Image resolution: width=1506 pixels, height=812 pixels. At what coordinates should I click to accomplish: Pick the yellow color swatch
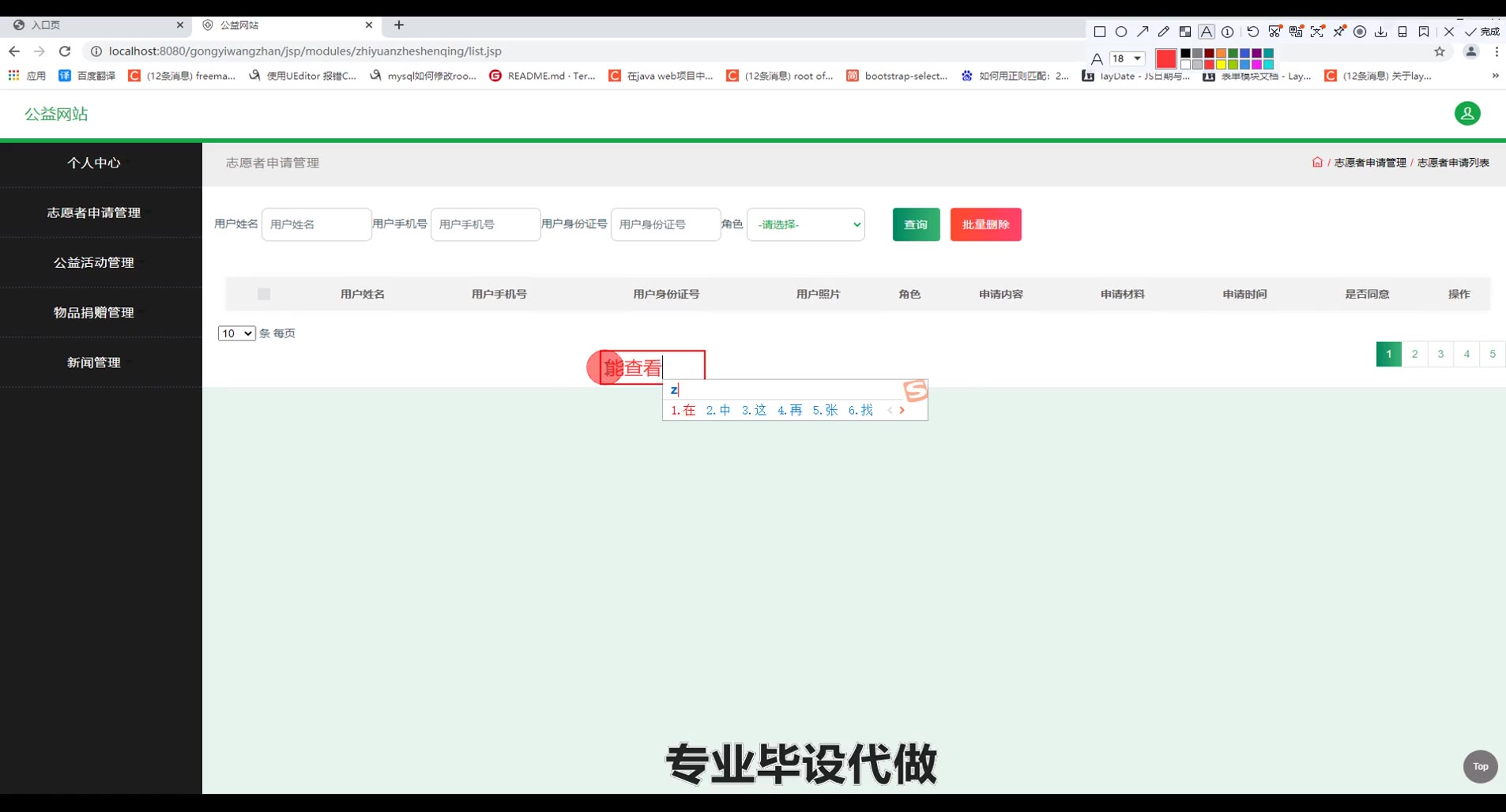point(1221,65)
